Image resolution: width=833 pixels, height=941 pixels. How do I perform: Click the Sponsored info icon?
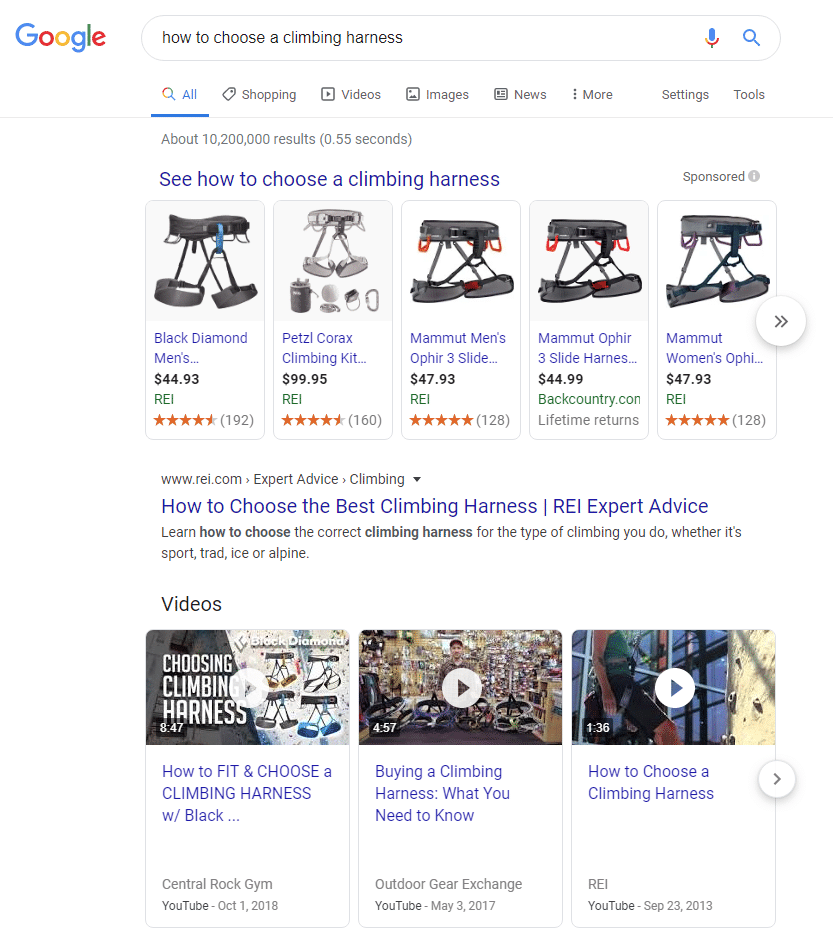point(754,176)
